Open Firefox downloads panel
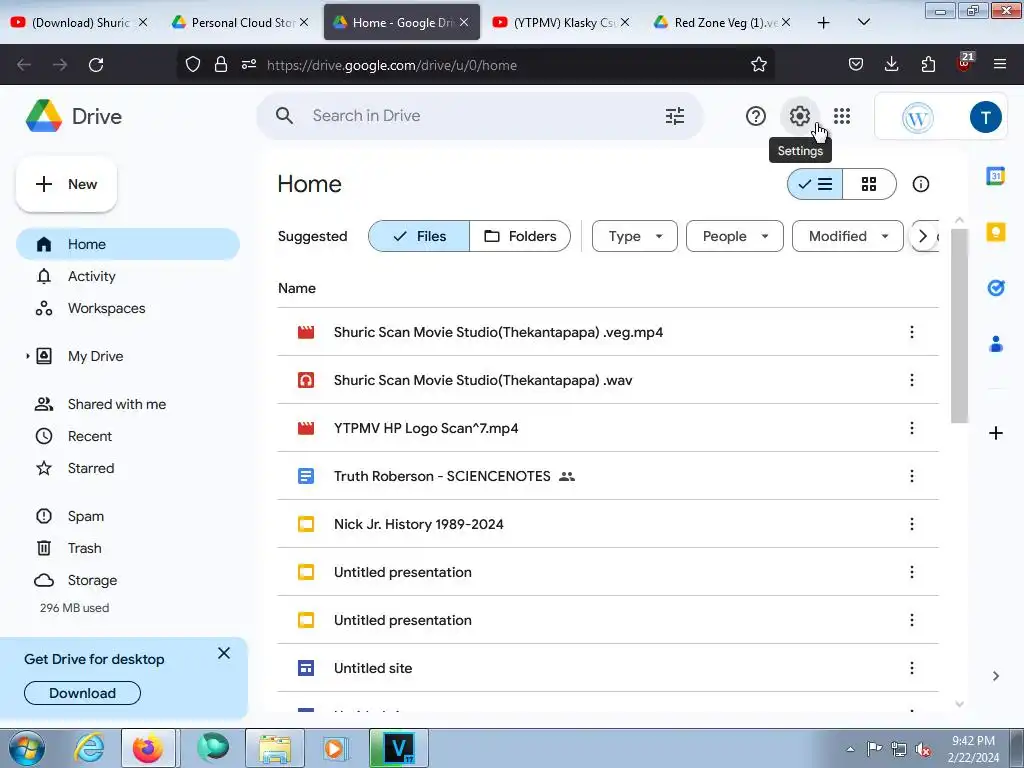This screenshot has width=1024, height=768. (x=891, y=64)
